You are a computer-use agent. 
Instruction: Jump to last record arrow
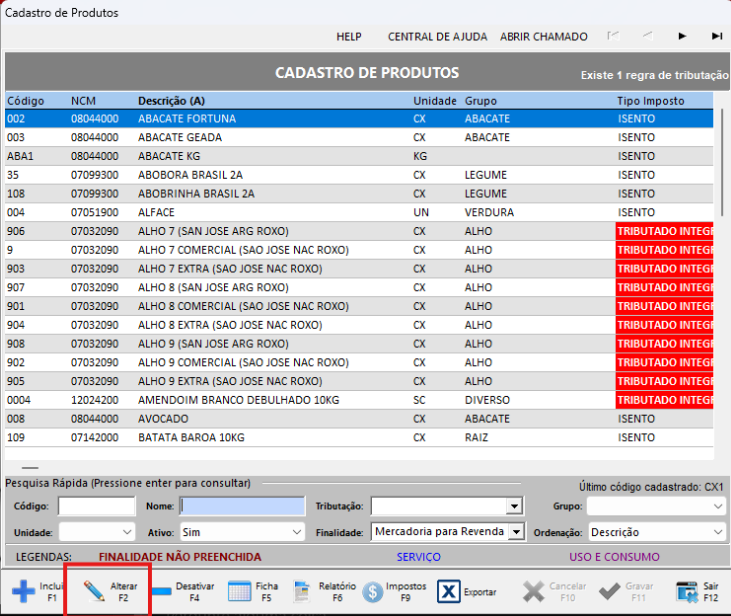[716, 36]
